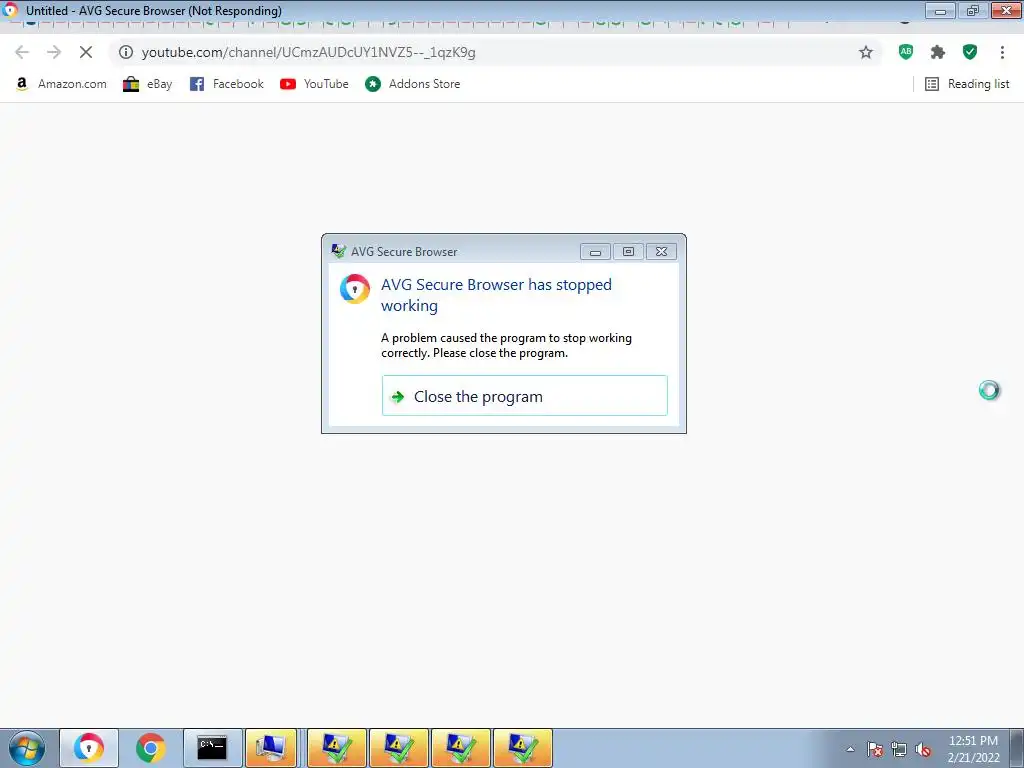
Task: Open the browser three-dot menu
Action: 1002,52
